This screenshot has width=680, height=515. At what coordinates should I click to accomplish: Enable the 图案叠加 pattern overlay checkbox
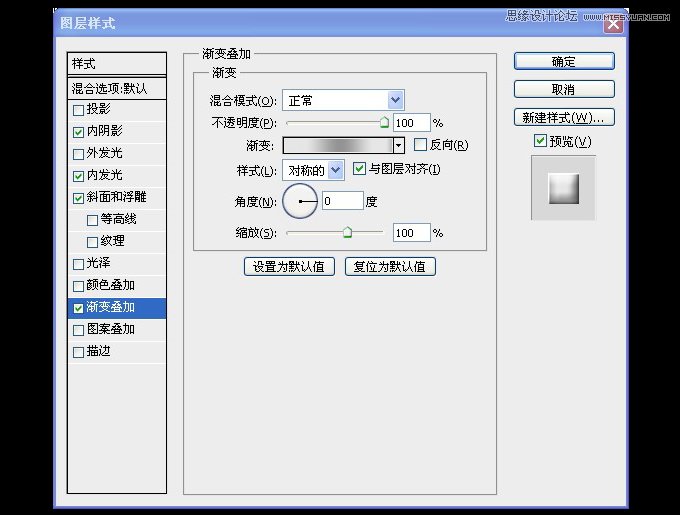tap(78, 330)
